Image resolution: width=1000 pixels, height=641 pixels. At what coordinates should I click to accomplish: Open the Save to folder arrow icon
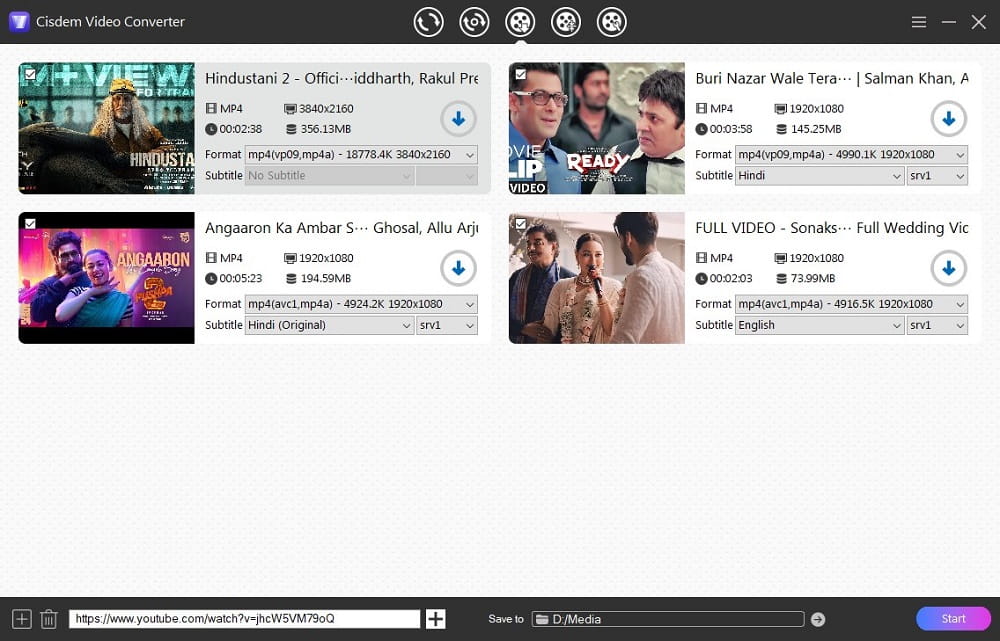click(818, 619)
